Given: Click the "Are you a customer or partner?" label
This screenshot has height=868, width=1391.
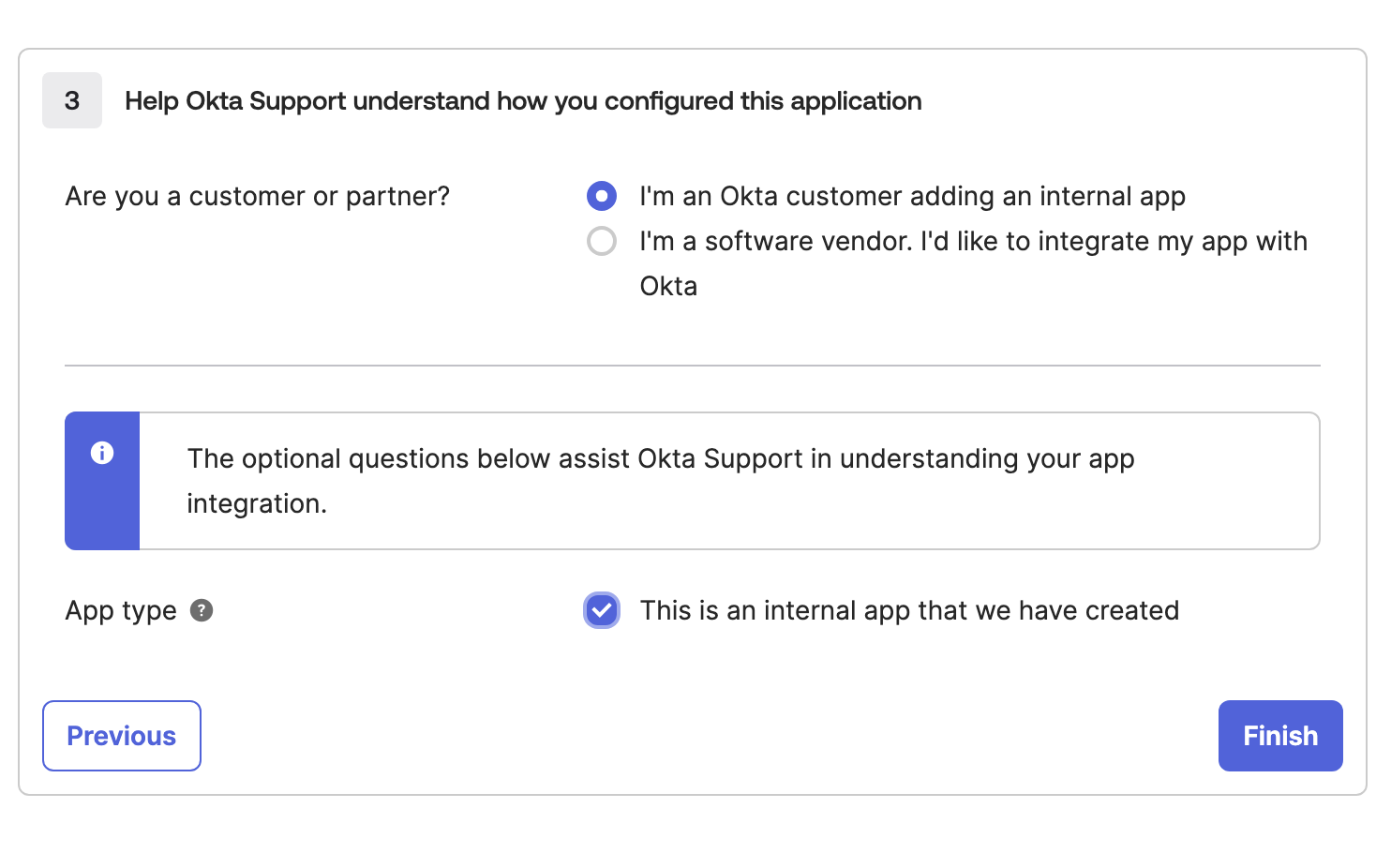Looking at the screenshot, I should click(x=258, y=196).
